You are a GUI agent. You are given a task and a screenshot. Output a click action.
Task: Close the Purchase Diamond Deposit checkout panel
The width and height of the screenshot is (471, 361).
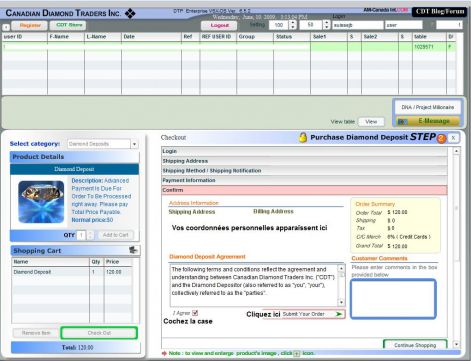pyautogui.click(x=453, y=138)
